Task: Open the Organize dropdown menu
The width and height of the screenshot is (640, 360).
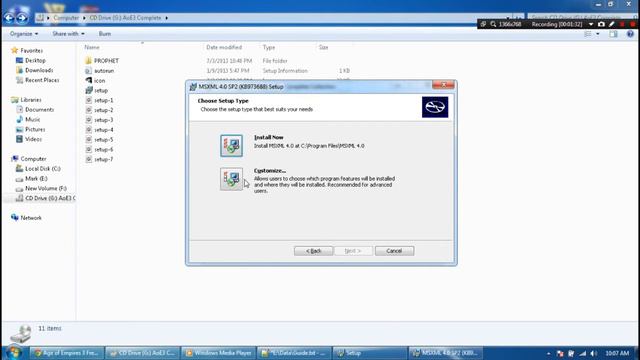Action: [24, 34]
